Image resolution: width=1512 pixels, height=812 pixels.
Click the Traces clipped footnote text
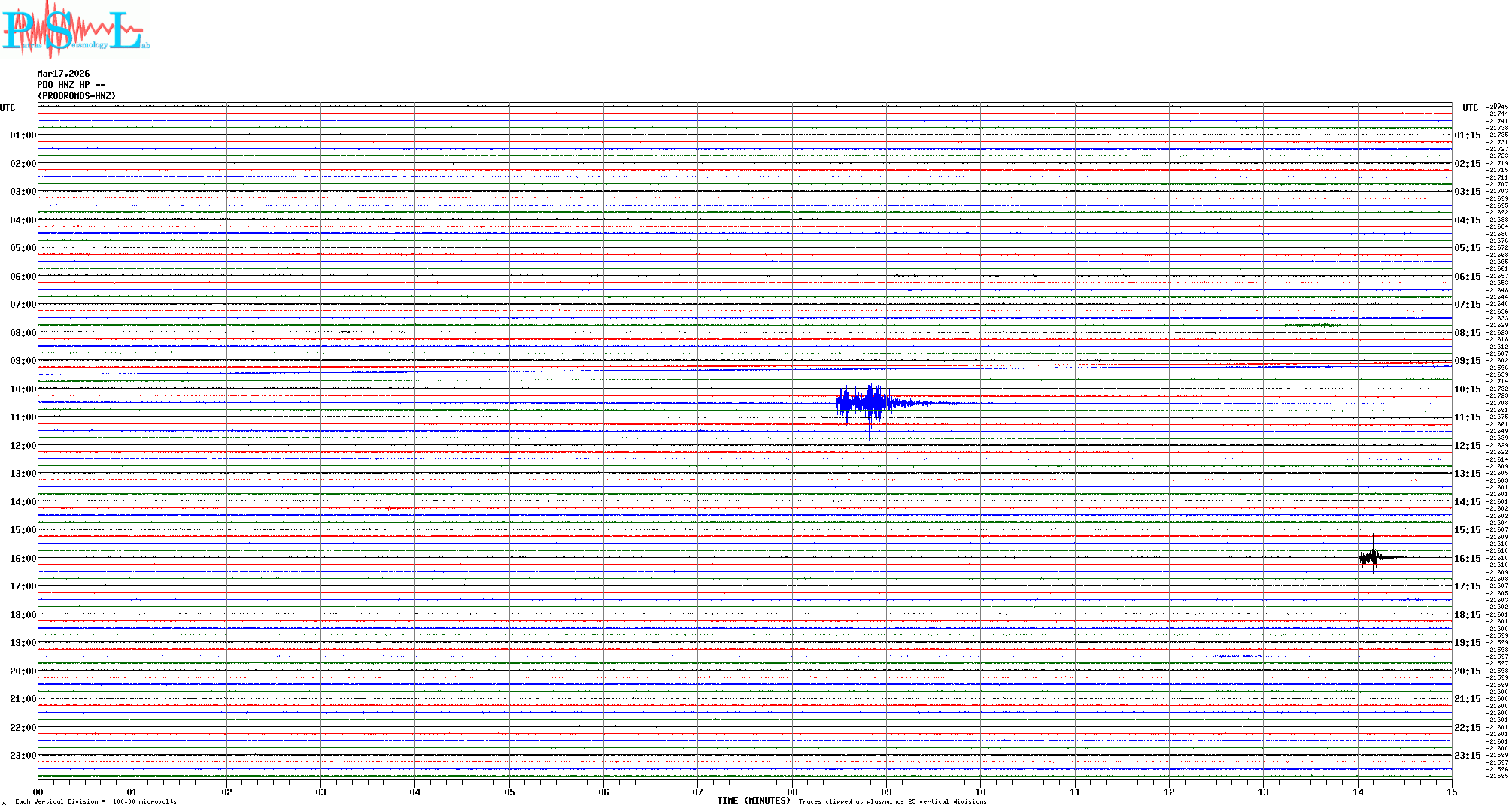coord(892,801)
